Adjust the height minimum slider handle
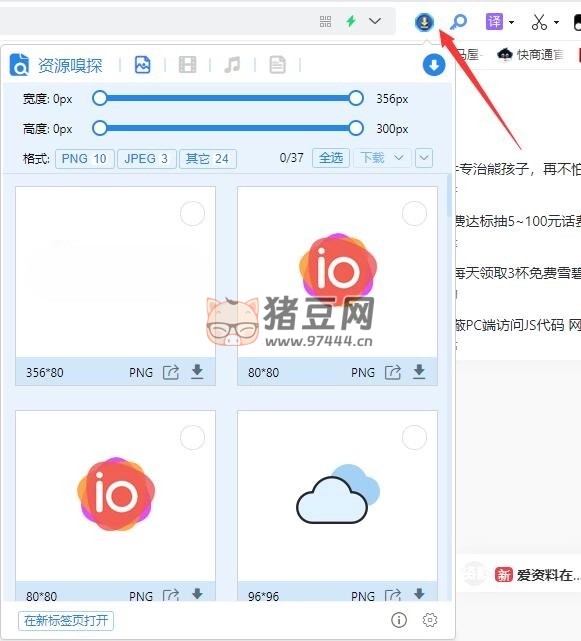The height and width of the screenshot is (641, 581). [99, 128]
